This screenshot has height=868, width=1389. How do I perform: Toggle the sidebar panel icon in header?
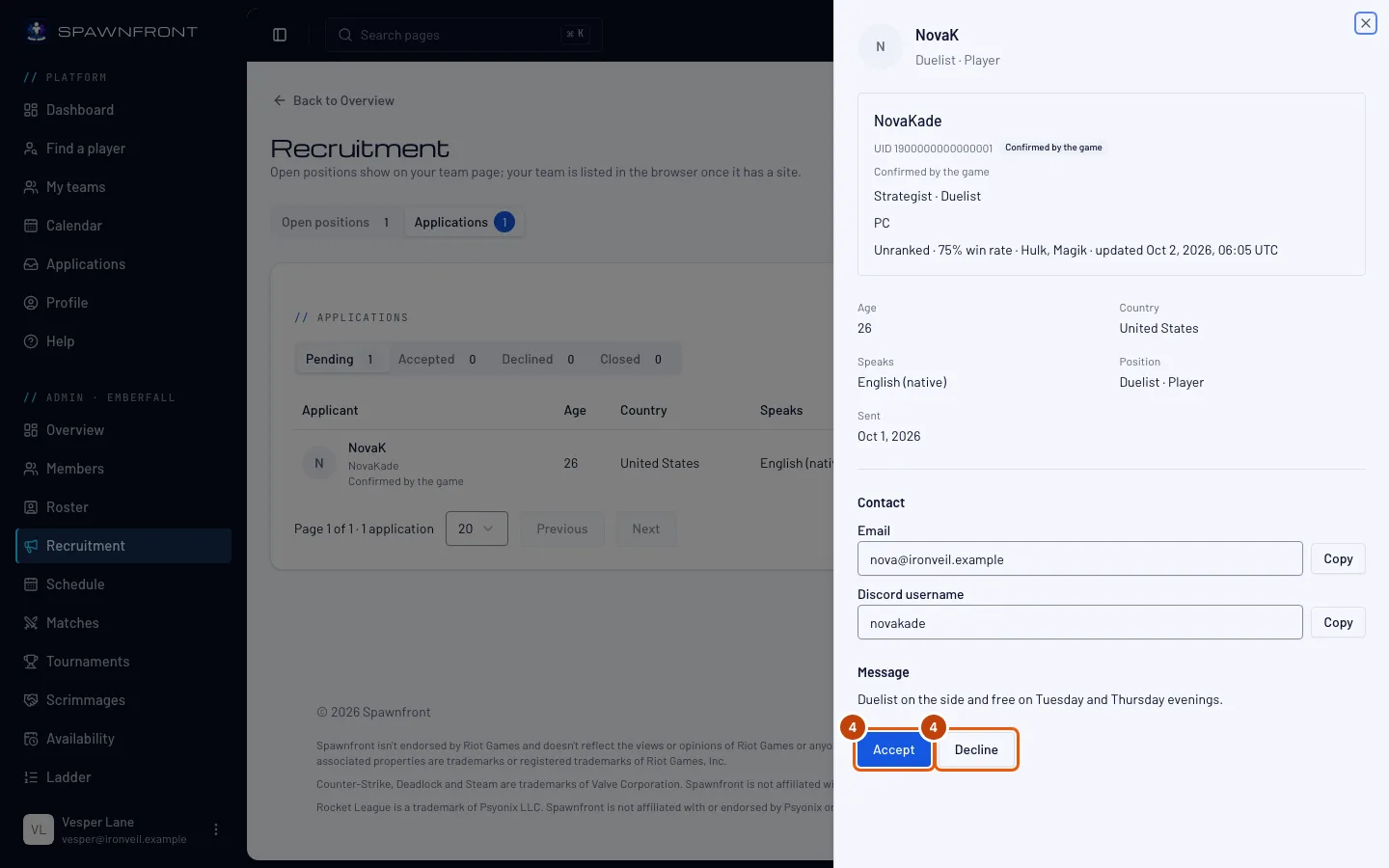coord(280,35)
